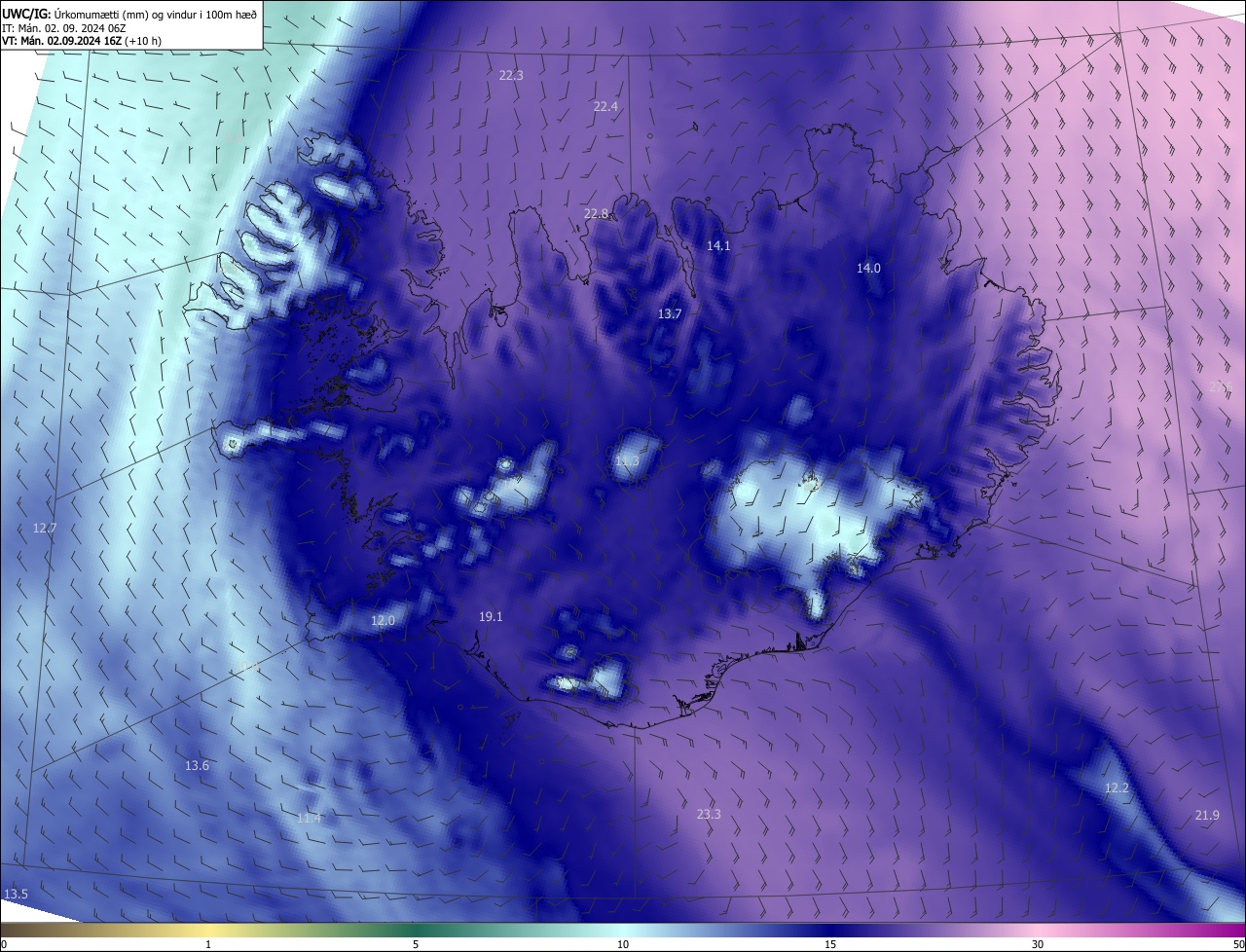Image resolution: width=1246 pixels, height=952 pixels.
Task: Select the 23.3 value label
Action: (x=709, y=815)
